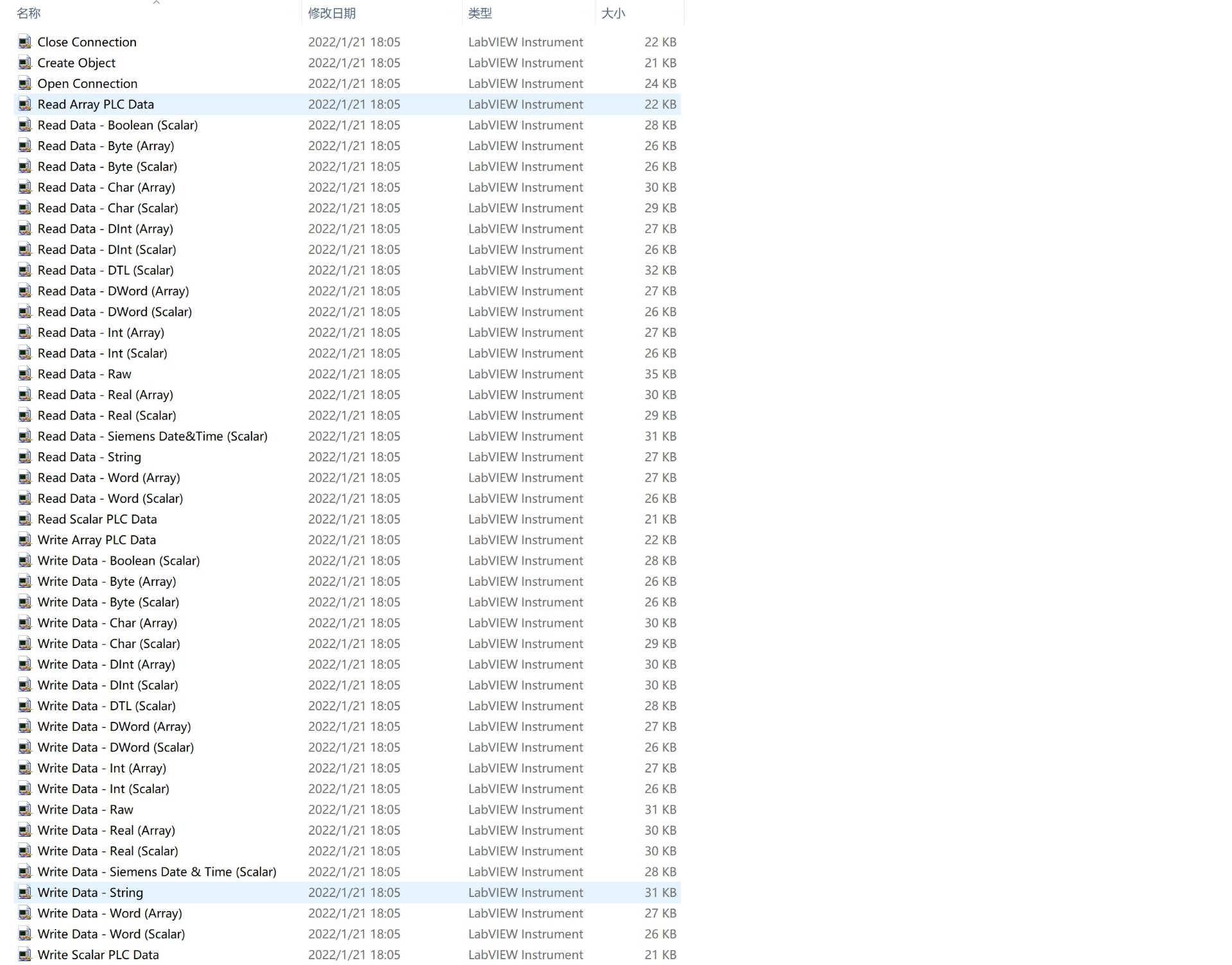Sort files by the 大小 column header
Image resolution: width=1232 pixels, height=965 pixels.
coord(613,13)
